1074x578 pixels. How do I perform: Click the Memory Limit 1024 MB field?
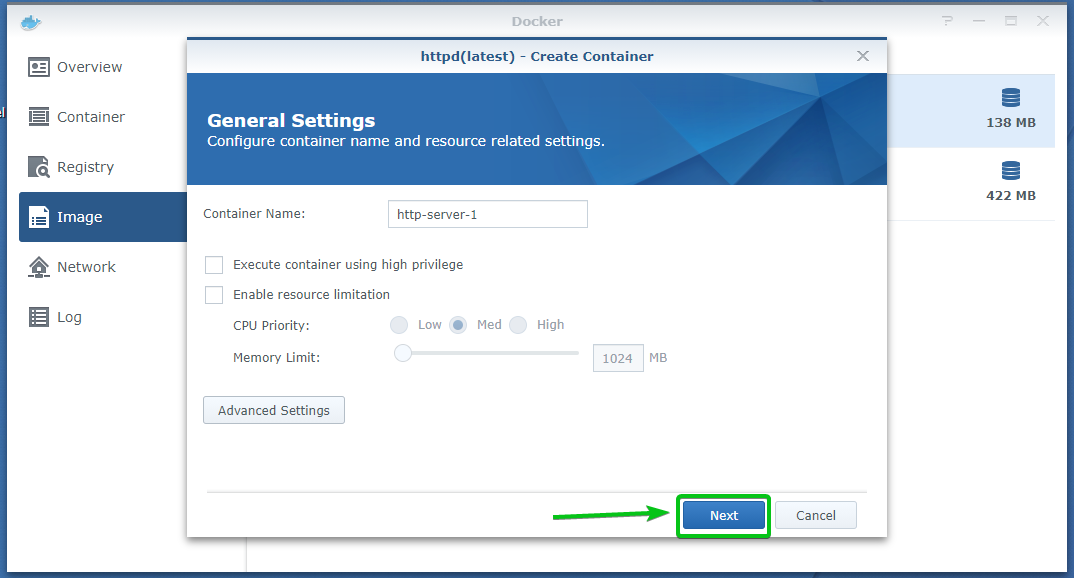click(x=618, y=358)
